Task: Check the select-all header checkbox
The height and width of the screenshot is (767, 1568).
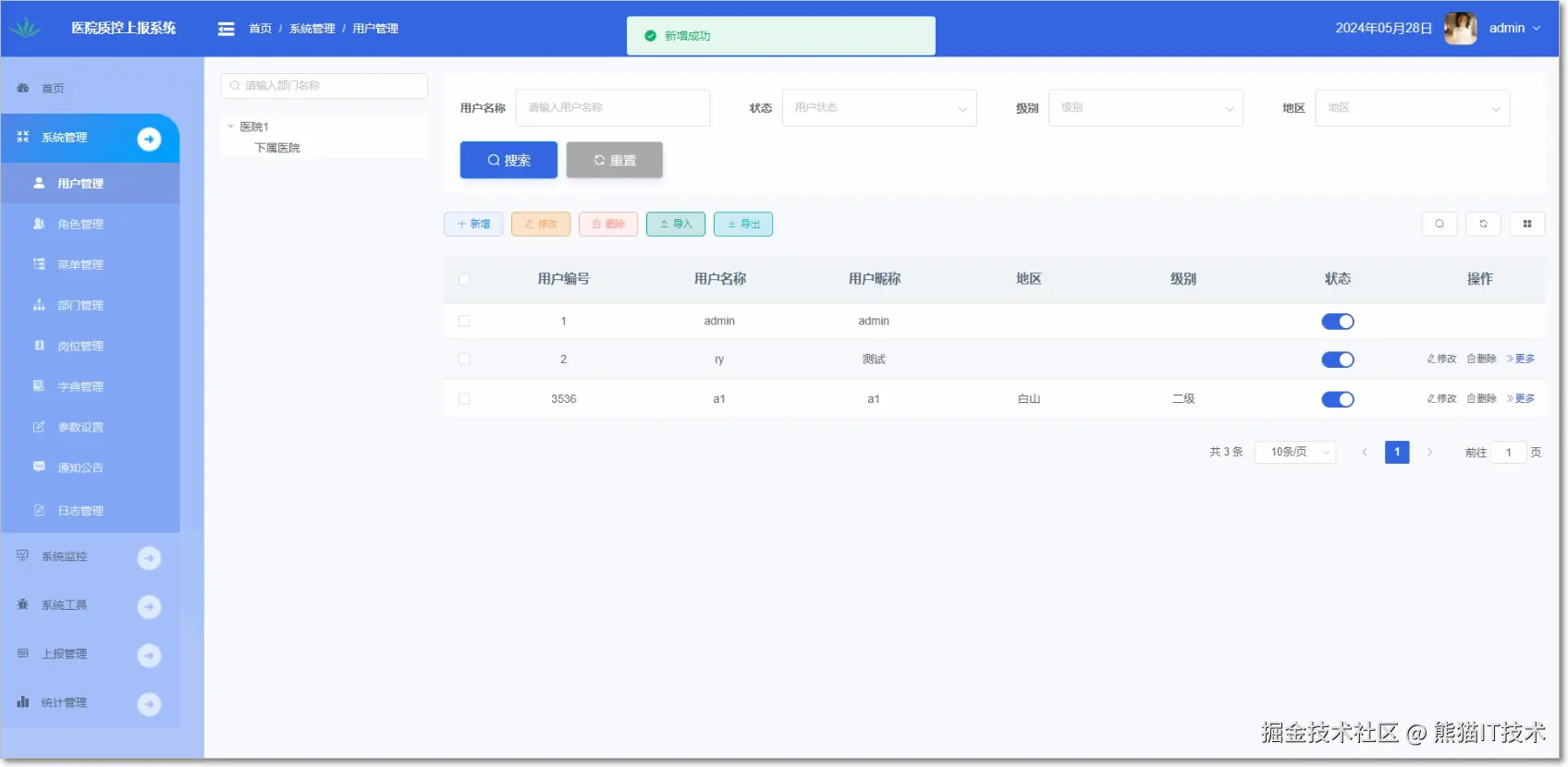Action: point(464,279)
